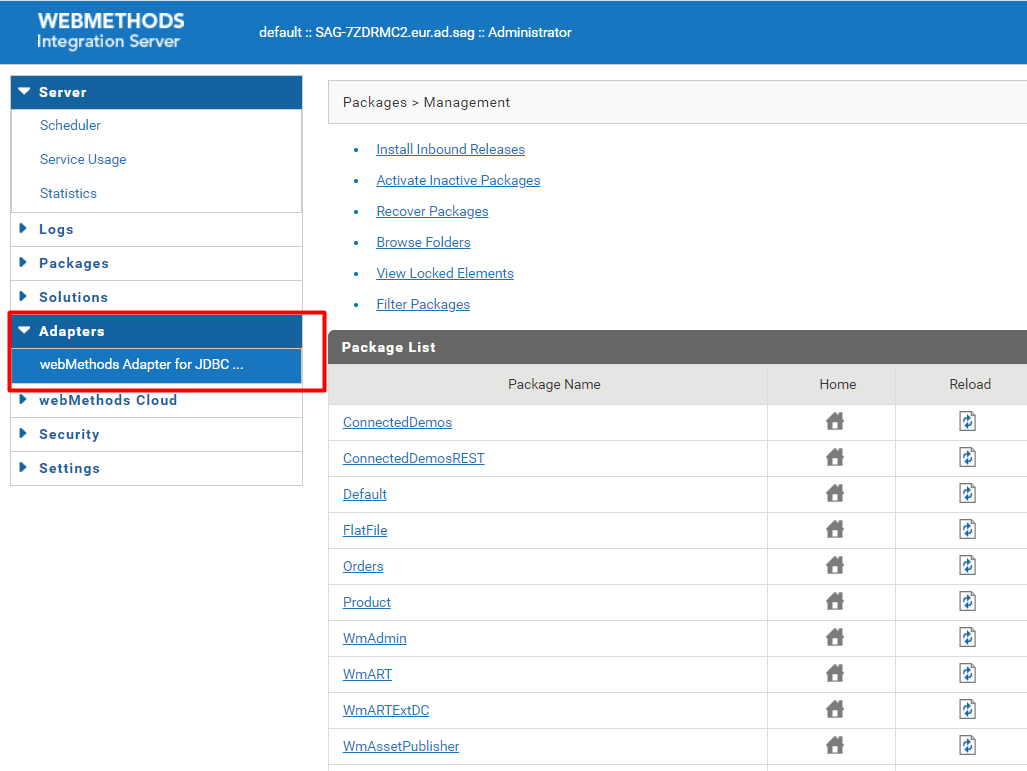Reload the WmARTExtDC package

967,709
